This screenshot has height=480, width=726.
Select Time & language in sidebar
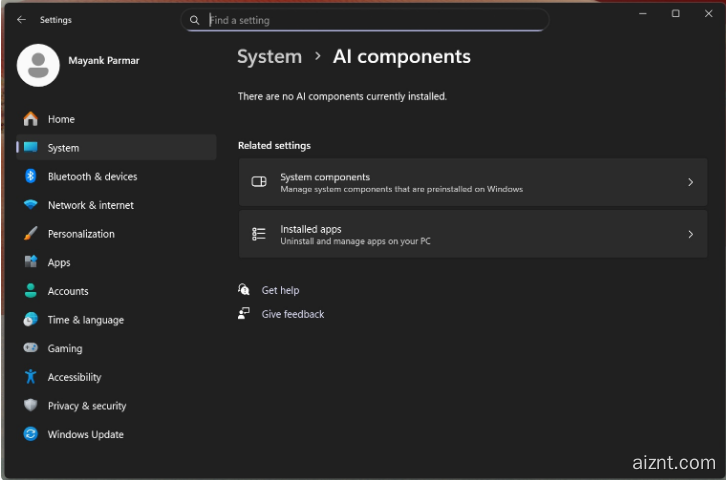[85, 320]
